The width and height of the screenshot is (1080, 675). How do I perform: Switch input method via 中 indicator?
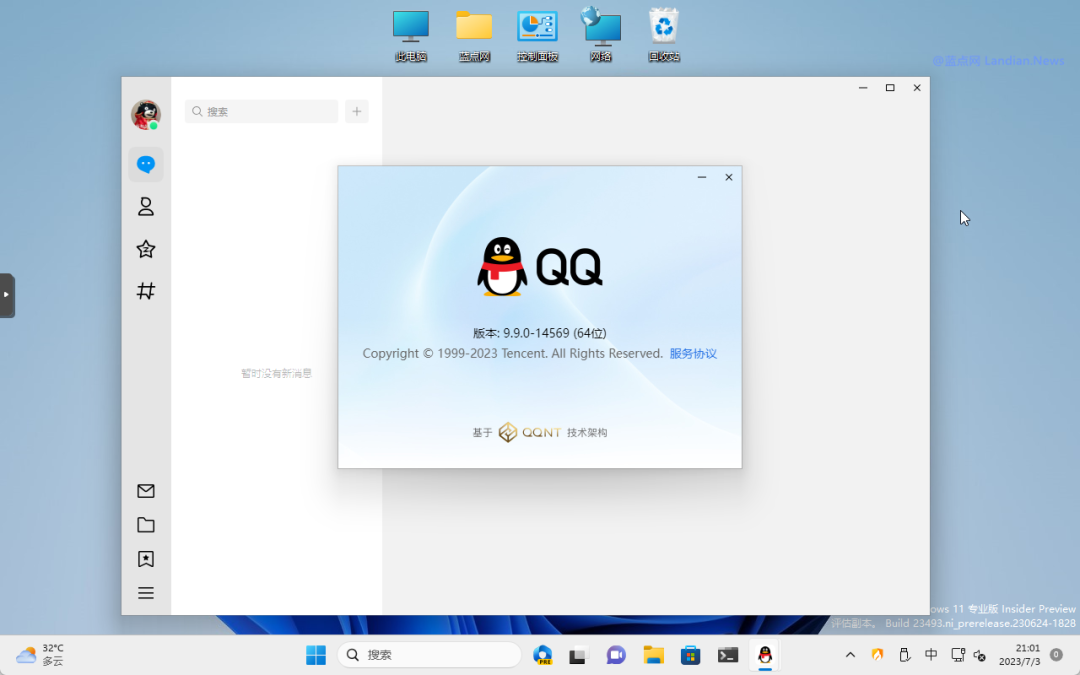coord(931,655)
